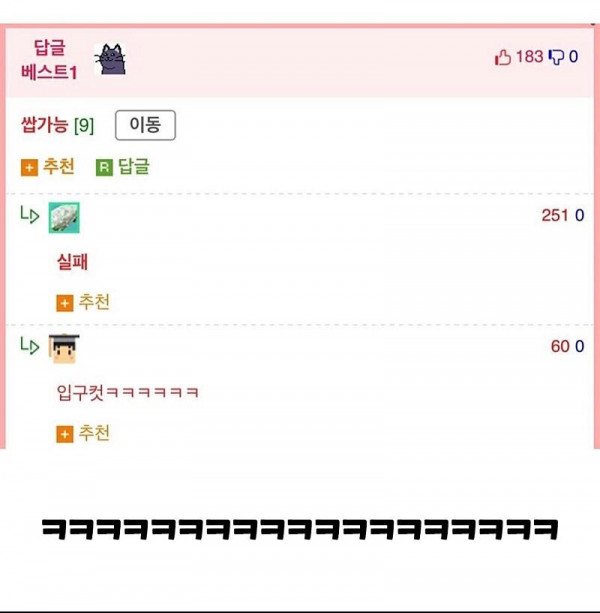Click the orange plus icon under 쌉가능

tap(29, 168)
